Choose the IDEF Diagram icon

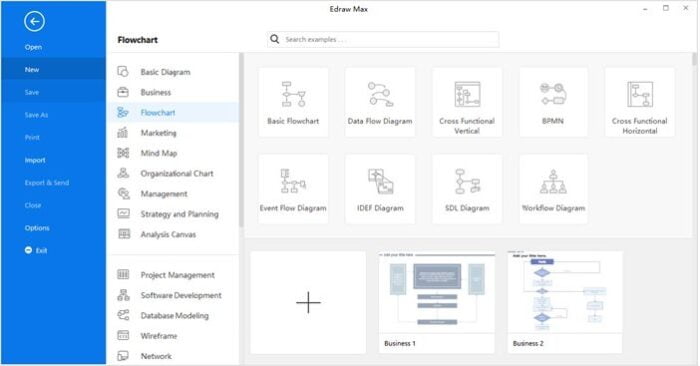pos(380,181)
